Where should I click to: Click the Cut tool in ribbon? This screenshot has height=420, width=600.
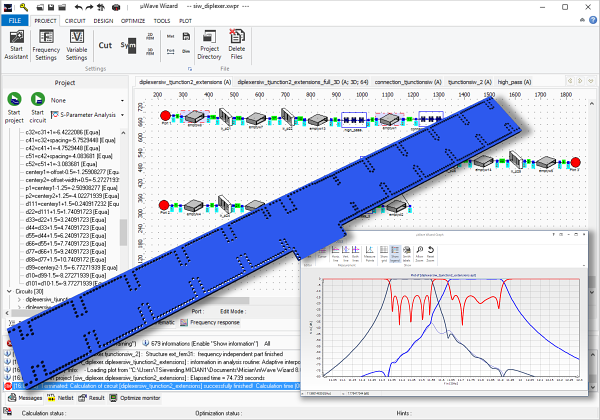105,45
